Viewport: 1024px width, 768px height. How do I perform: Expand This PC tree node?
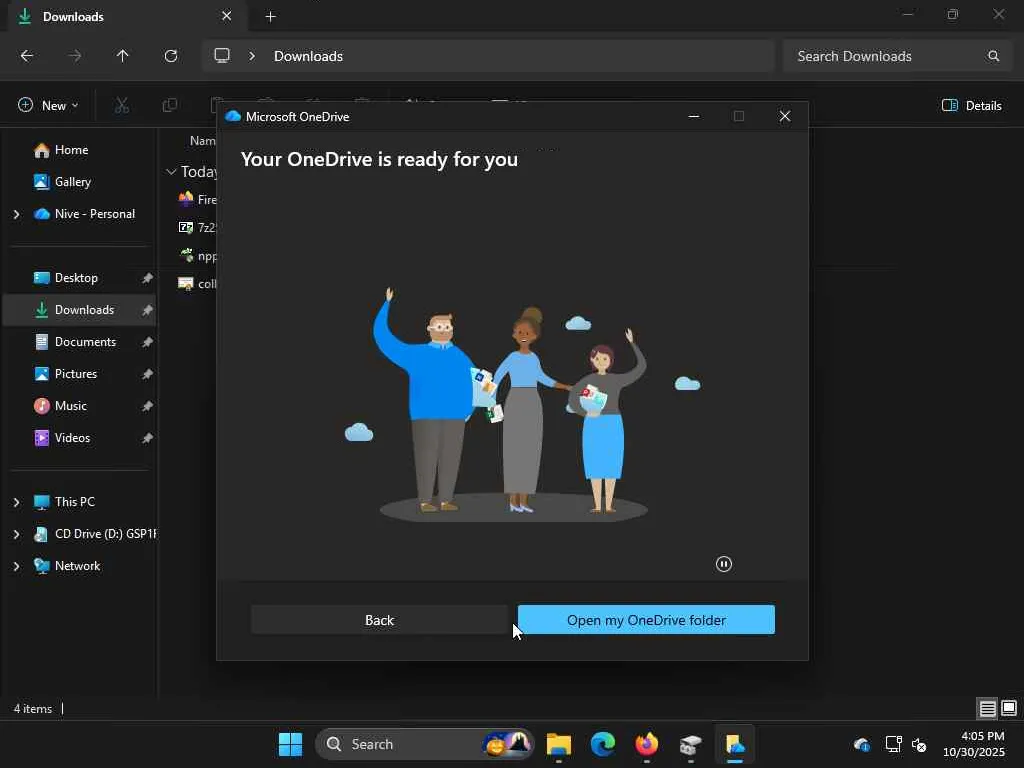[16, 502]
